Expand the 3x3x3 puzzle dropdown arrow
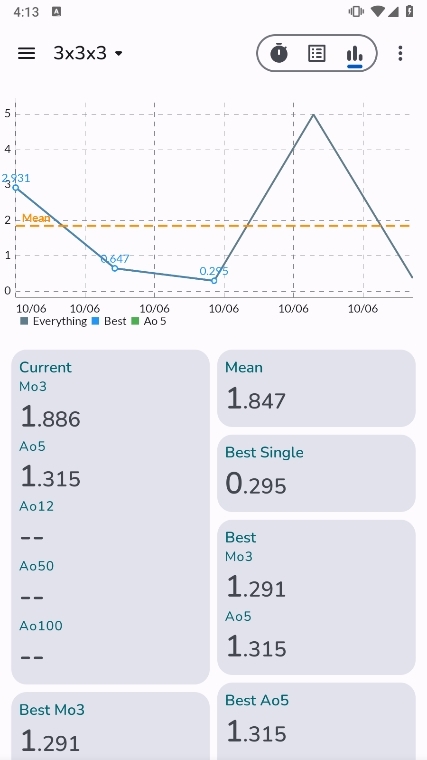 click(119, 53)
